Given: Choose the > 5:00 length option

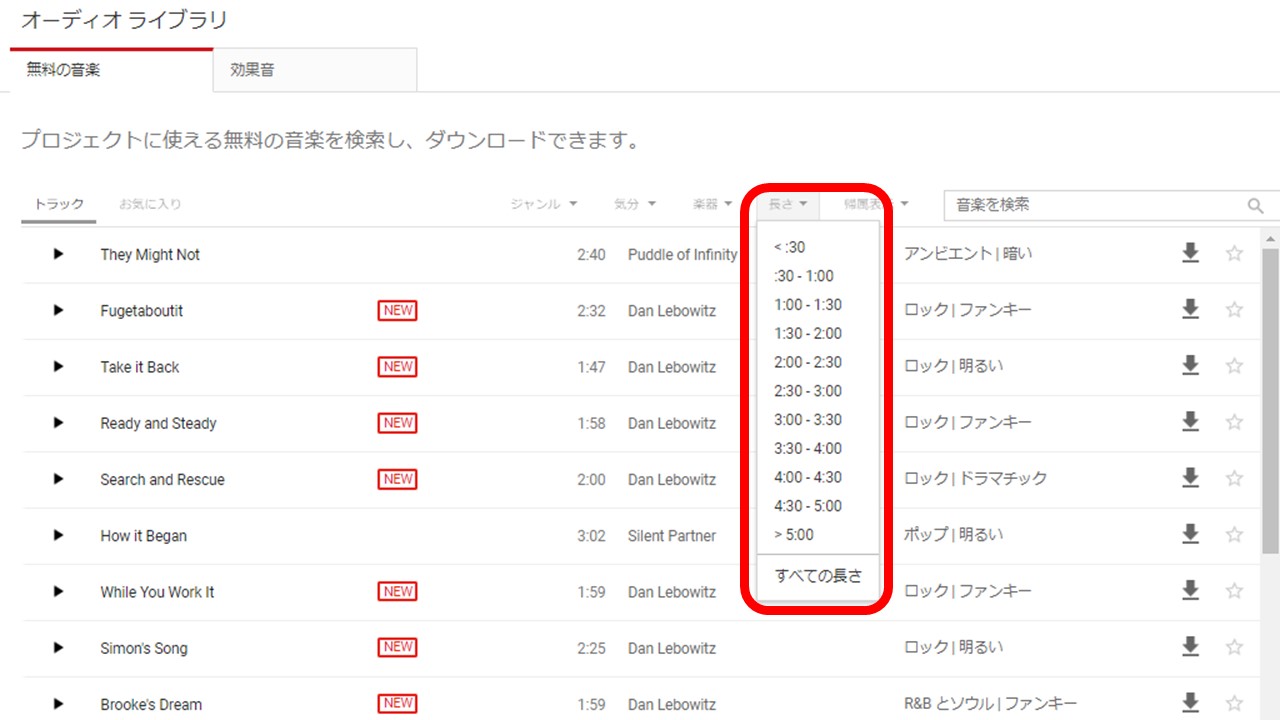Looking at the screenshot, I should click(819, 534).
